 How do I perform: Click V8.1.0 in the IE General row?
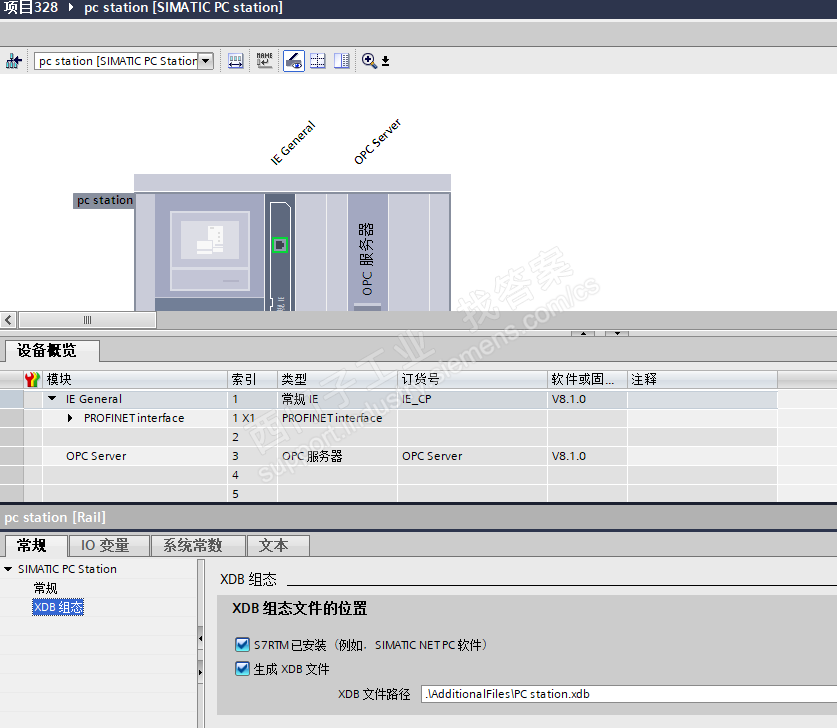(x=587, y=399)
